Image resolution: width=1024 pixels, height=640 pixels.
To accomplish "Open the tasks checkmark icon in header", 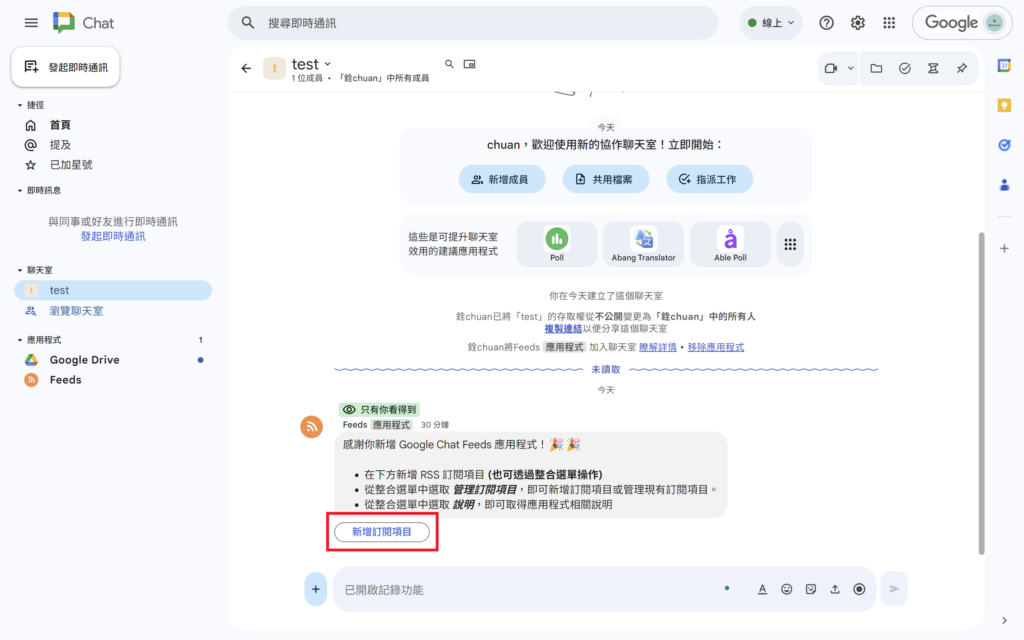I will [x=905, y=68].
